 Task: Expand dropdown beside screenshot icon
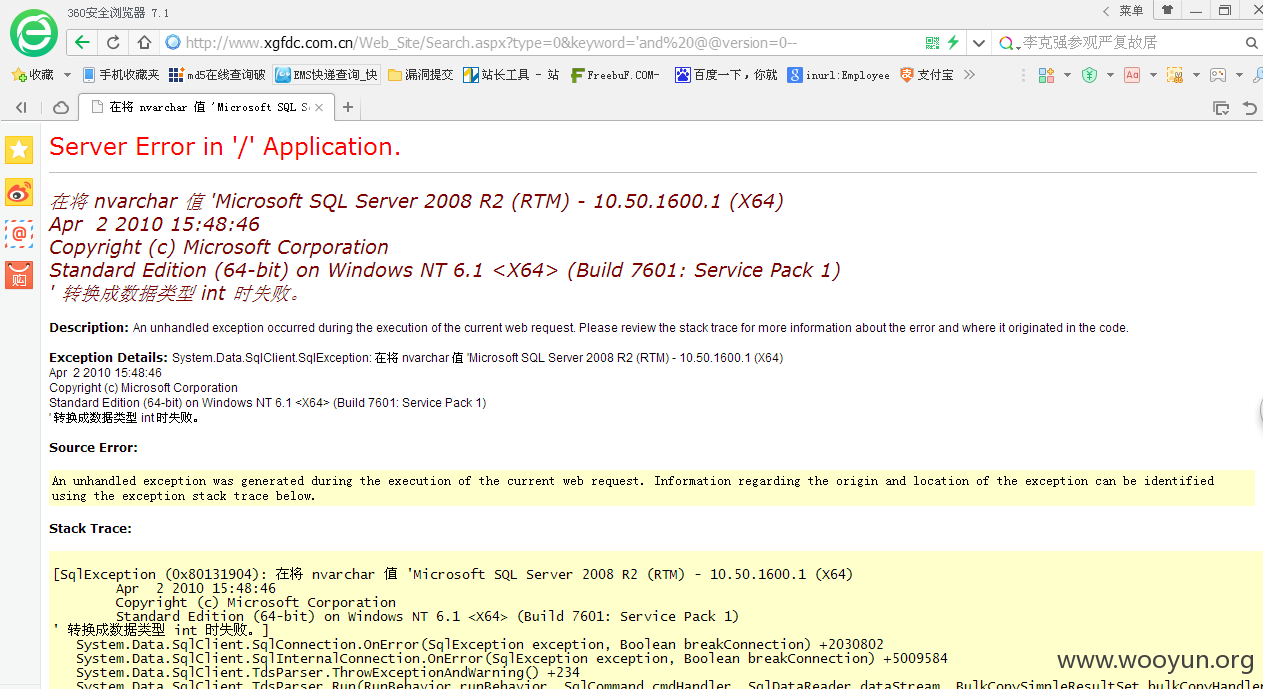[x=1196, y=75]
